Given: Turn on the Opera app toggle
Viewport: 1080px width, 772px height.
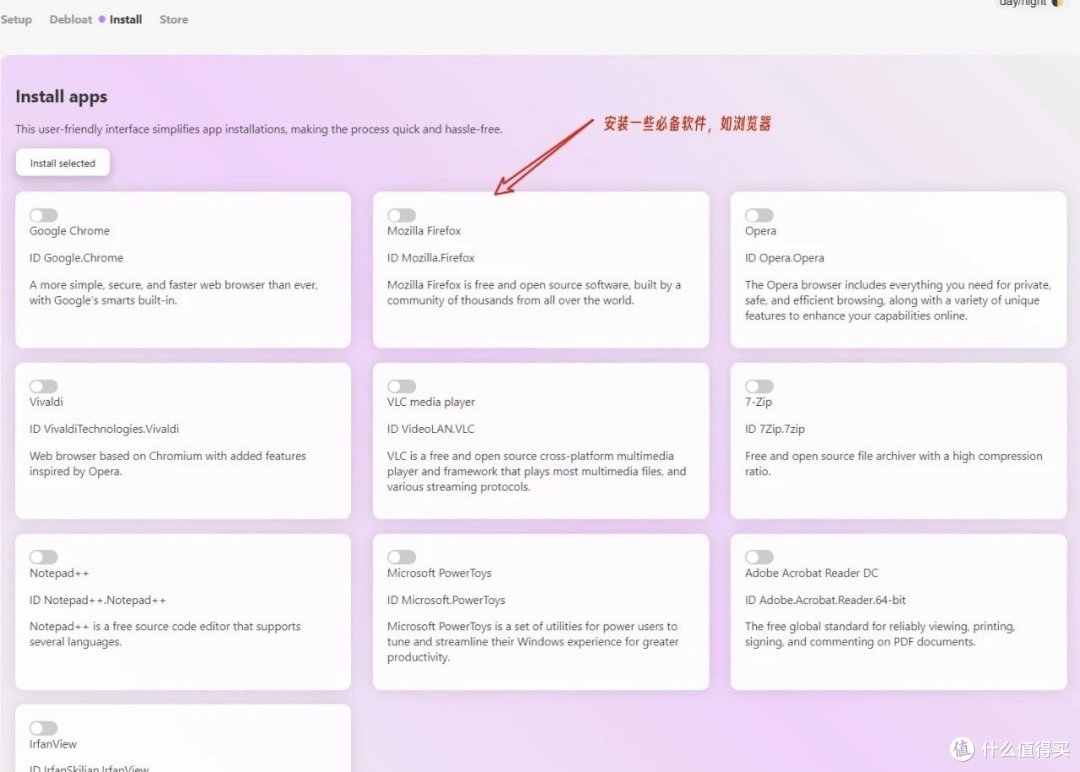Looking at the screenshot, I should point(759,215).
